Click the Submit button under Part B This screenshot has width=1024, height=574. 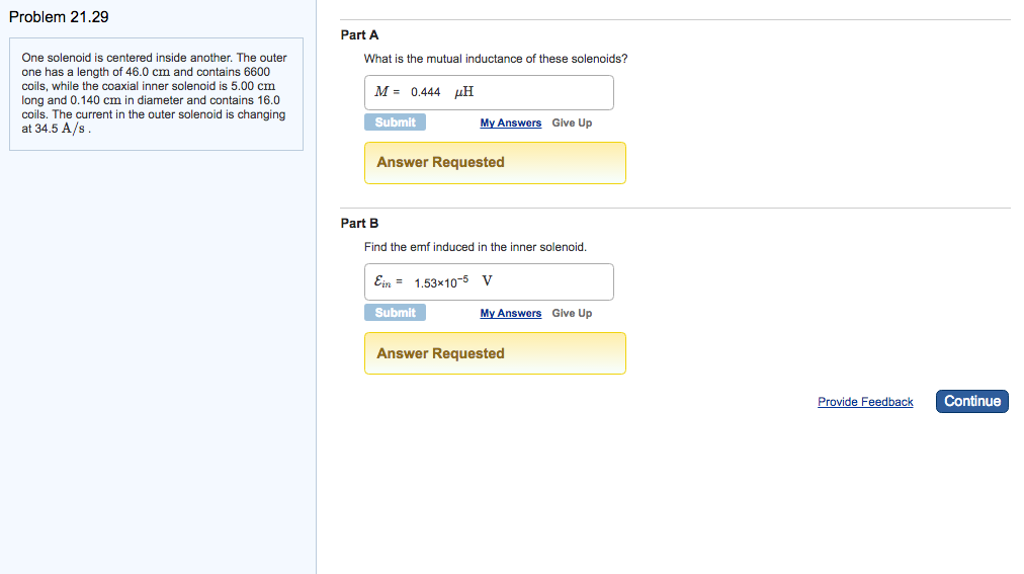click(x=395, y=313)
